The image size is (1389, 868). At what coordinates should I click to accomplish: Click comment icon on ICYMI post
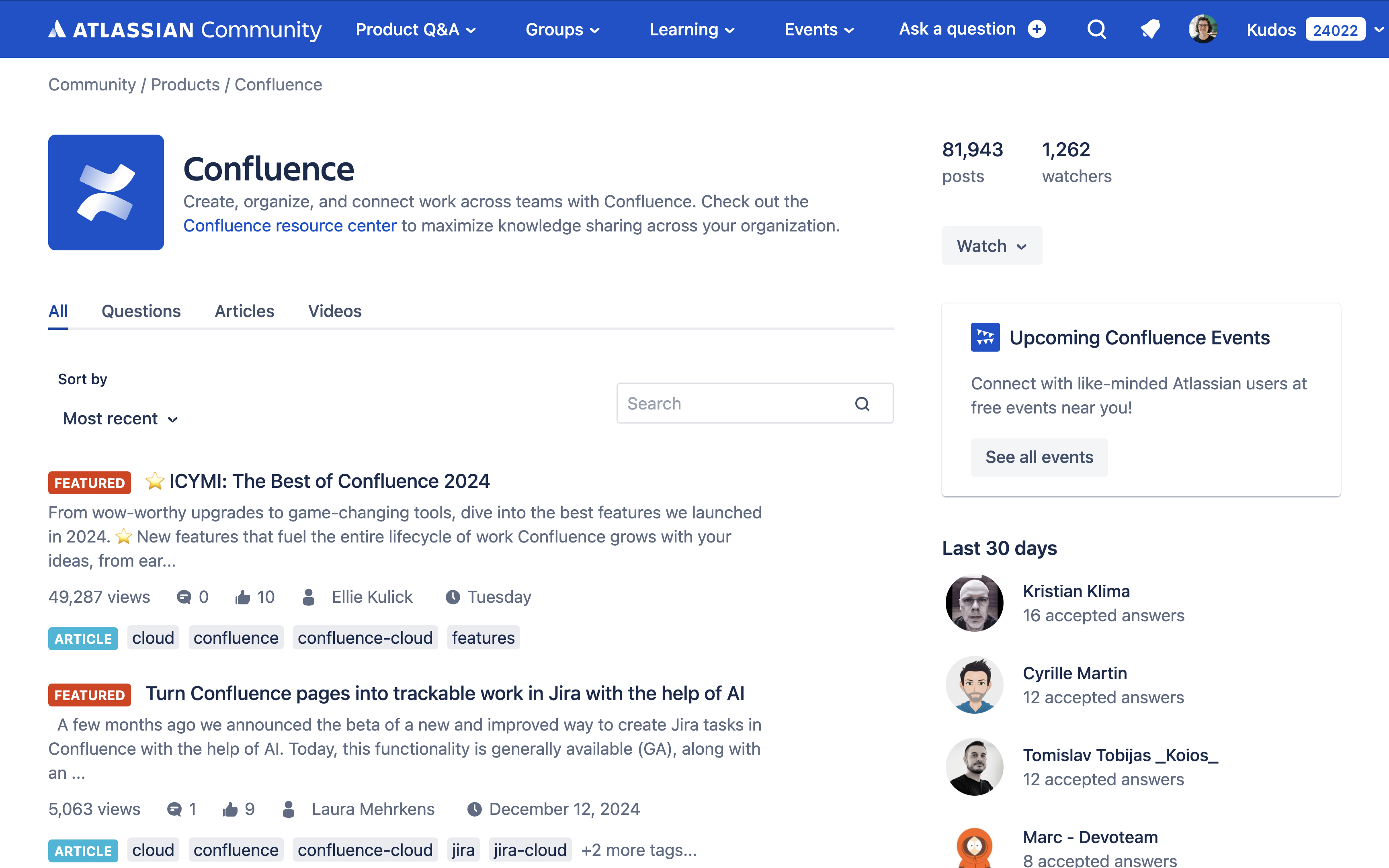tap(184, 597)
